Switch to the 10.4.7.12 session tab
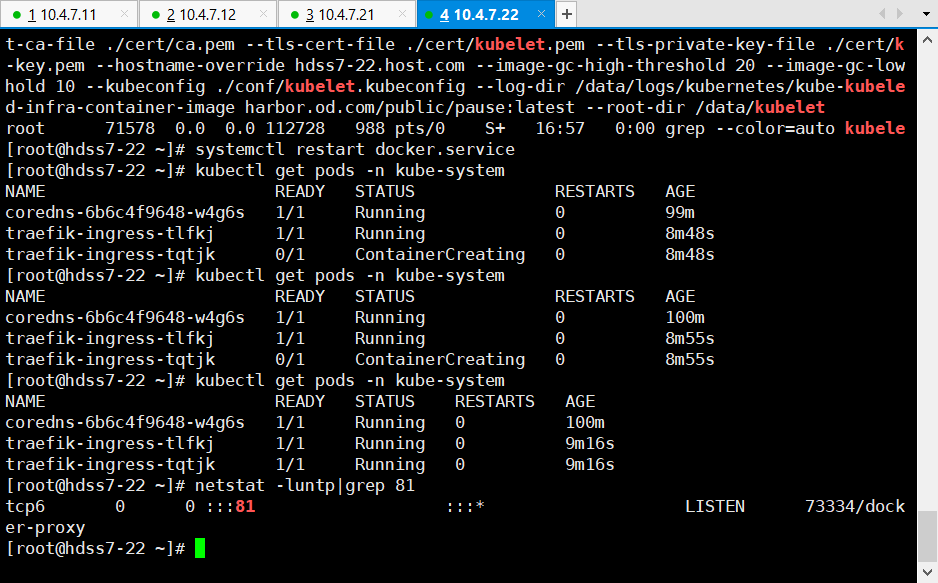 (x=205, y=14)
